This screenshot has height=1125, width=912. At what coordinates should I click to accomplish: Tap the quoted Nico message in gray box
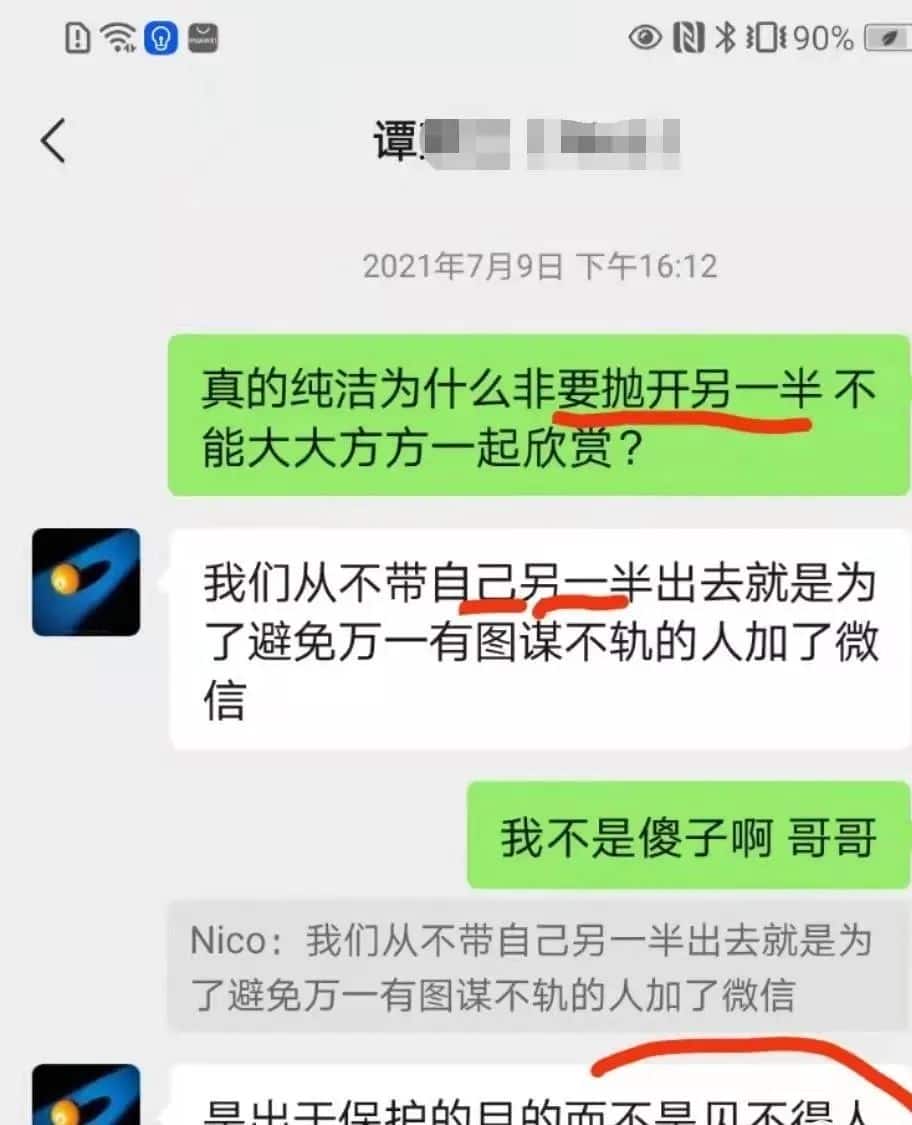pos(539,966)
